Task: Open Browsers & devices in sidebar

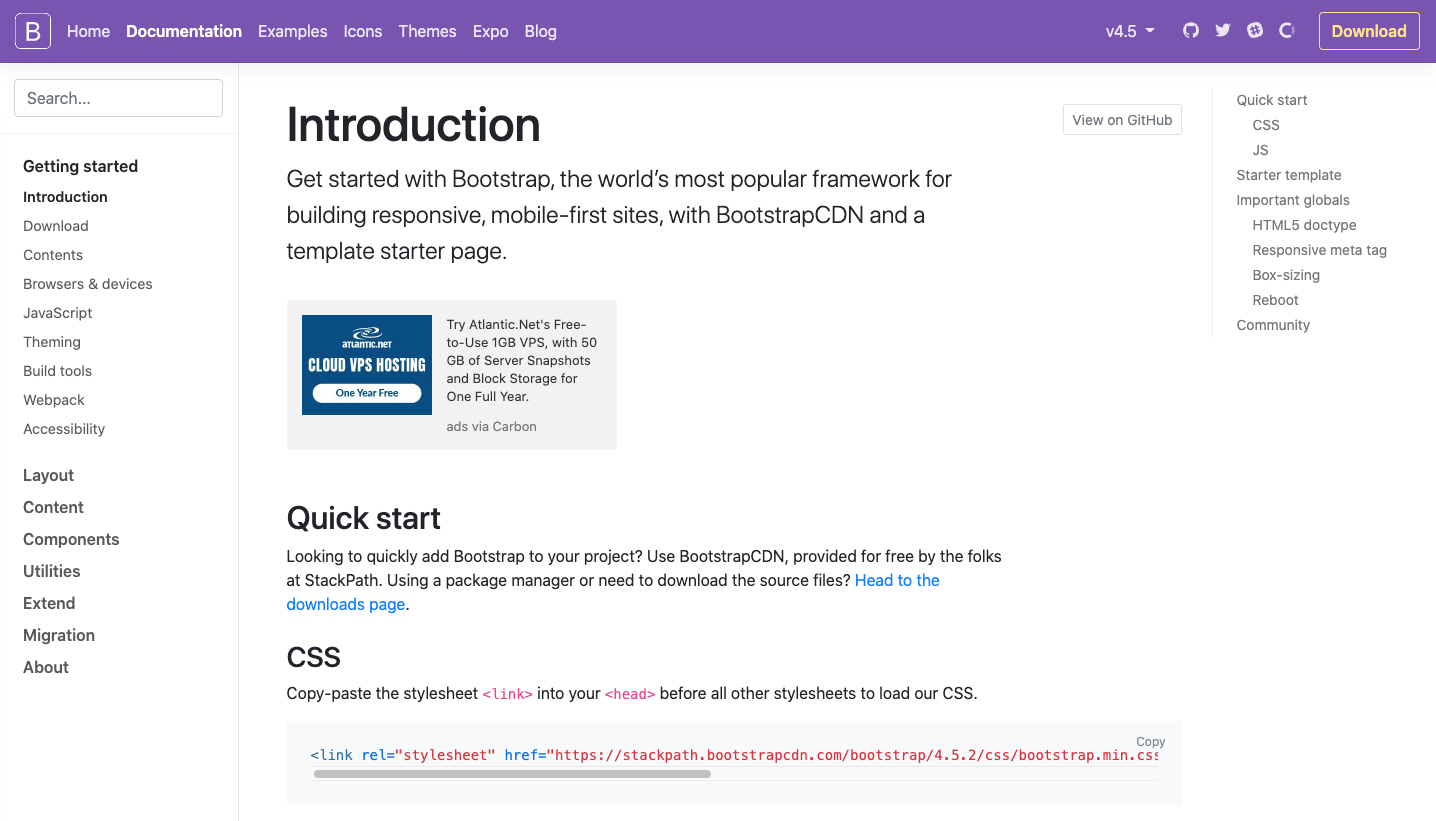Action: (88, 284)
